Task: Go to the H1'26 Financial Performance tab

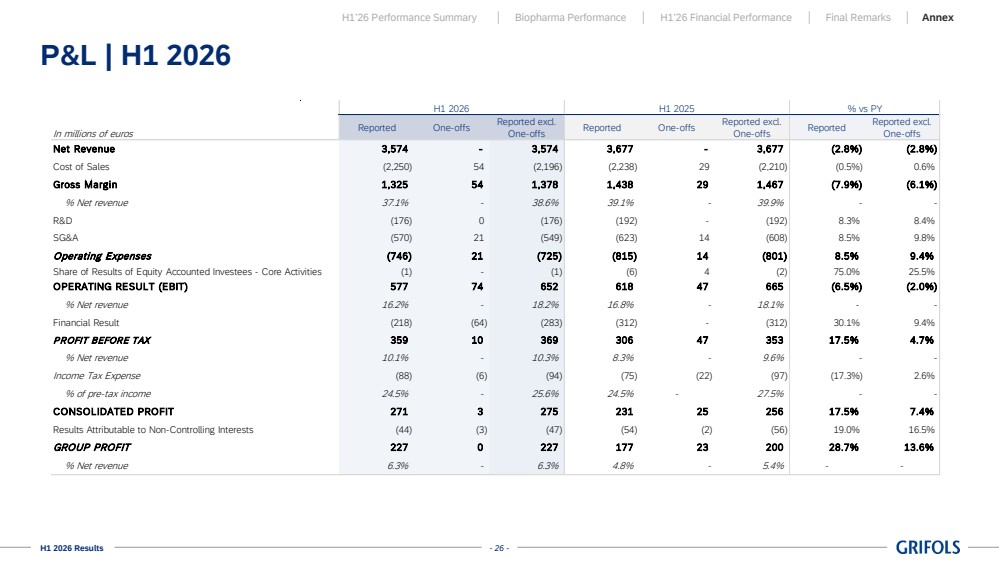Action: click(x=726, y=18)
